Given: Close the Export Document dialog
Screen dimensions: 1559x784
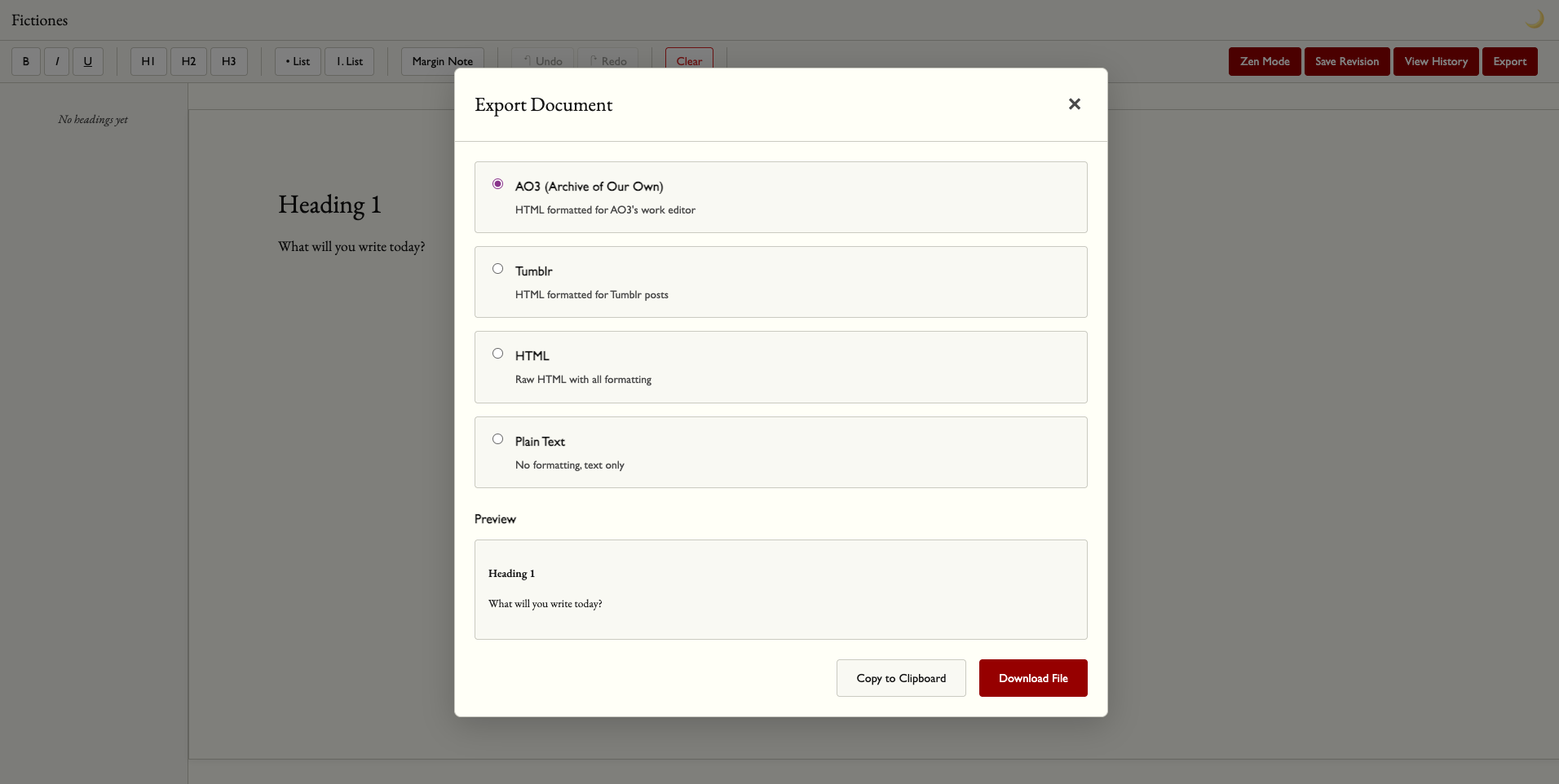Looking at the screenshot, I should (x=1074, y=104).
